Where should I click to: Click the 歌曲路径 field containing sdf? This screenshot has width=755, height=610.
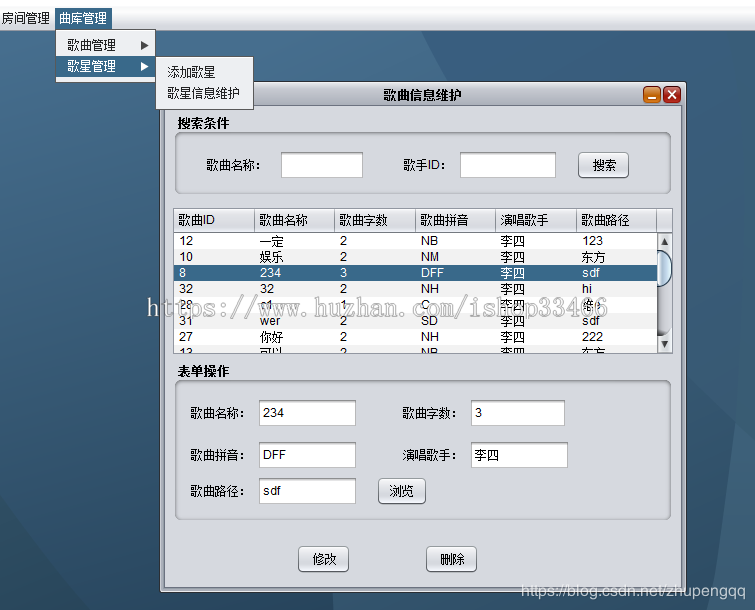point(307,491)
